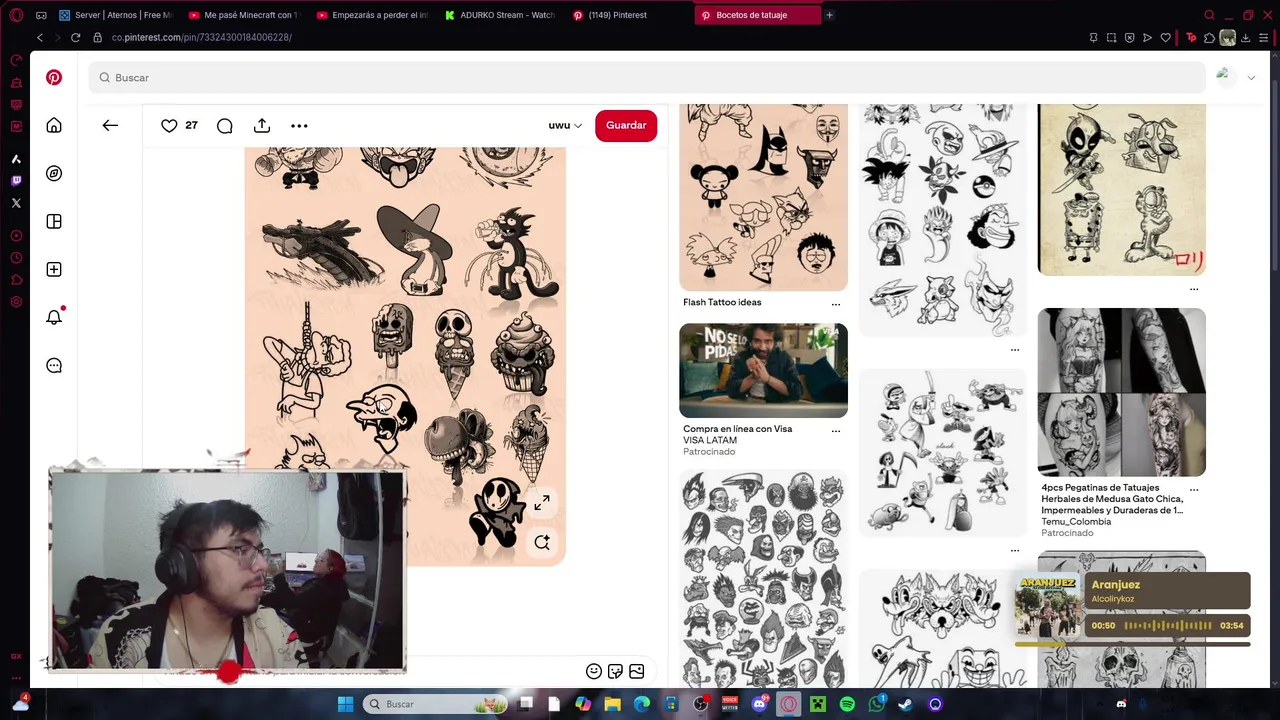Switch to Me pasé Minecraft tab

[244, 15]
